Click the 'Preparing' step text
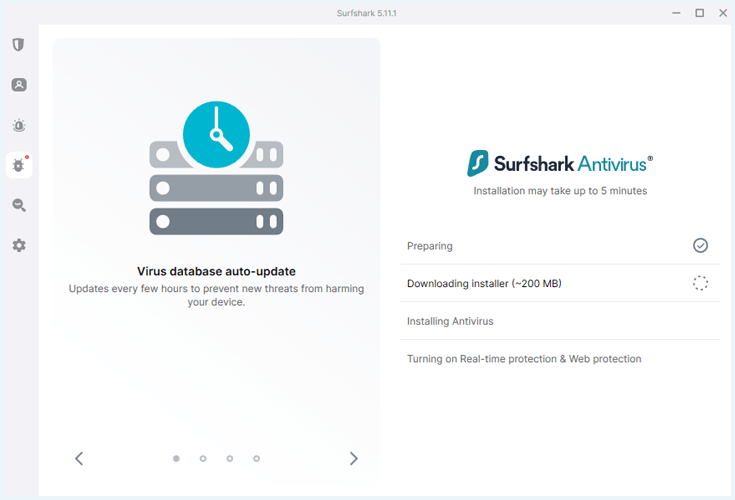The image size is (735, 500). (x=430, y=246)
